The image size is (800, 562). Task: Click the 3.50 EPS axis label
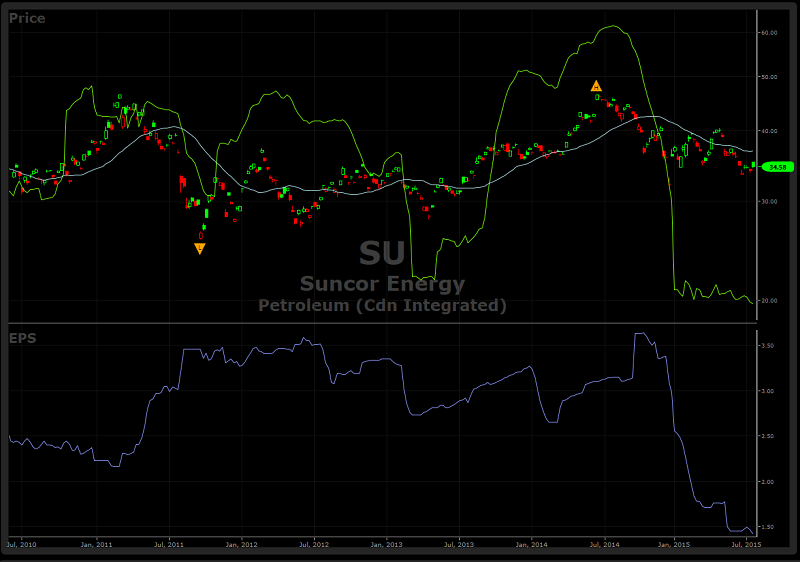767,346
